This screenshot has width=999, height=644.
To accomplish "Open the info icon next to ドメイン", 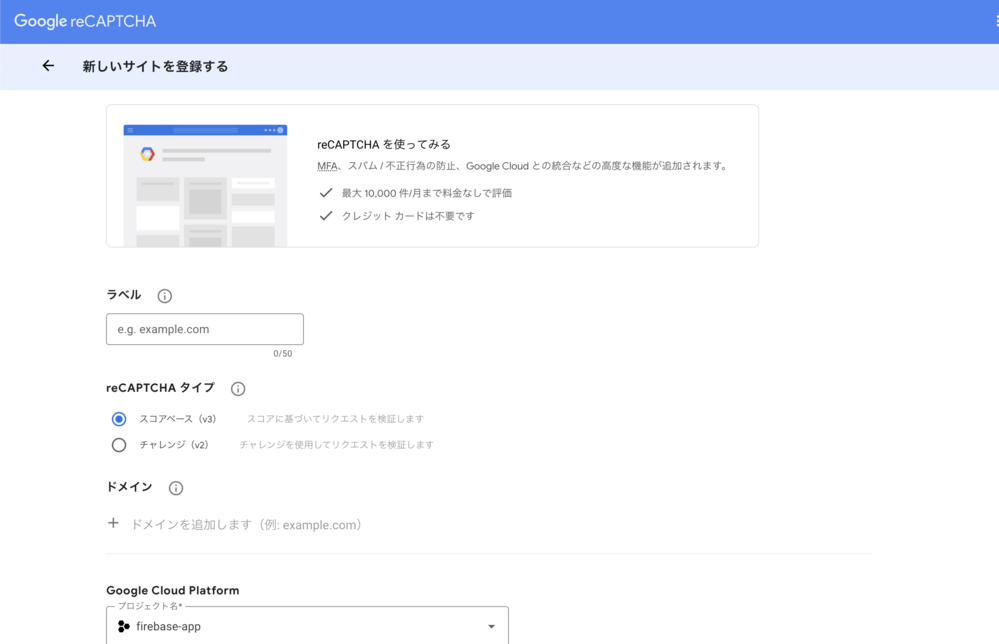I will [x=176, y=488].
